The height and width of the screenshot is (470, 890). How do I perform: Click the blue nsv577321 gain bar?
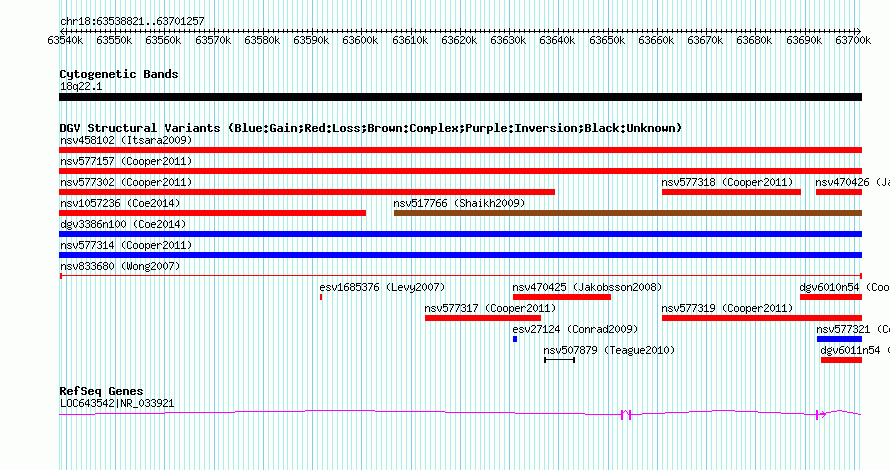(x=839, y=339)
